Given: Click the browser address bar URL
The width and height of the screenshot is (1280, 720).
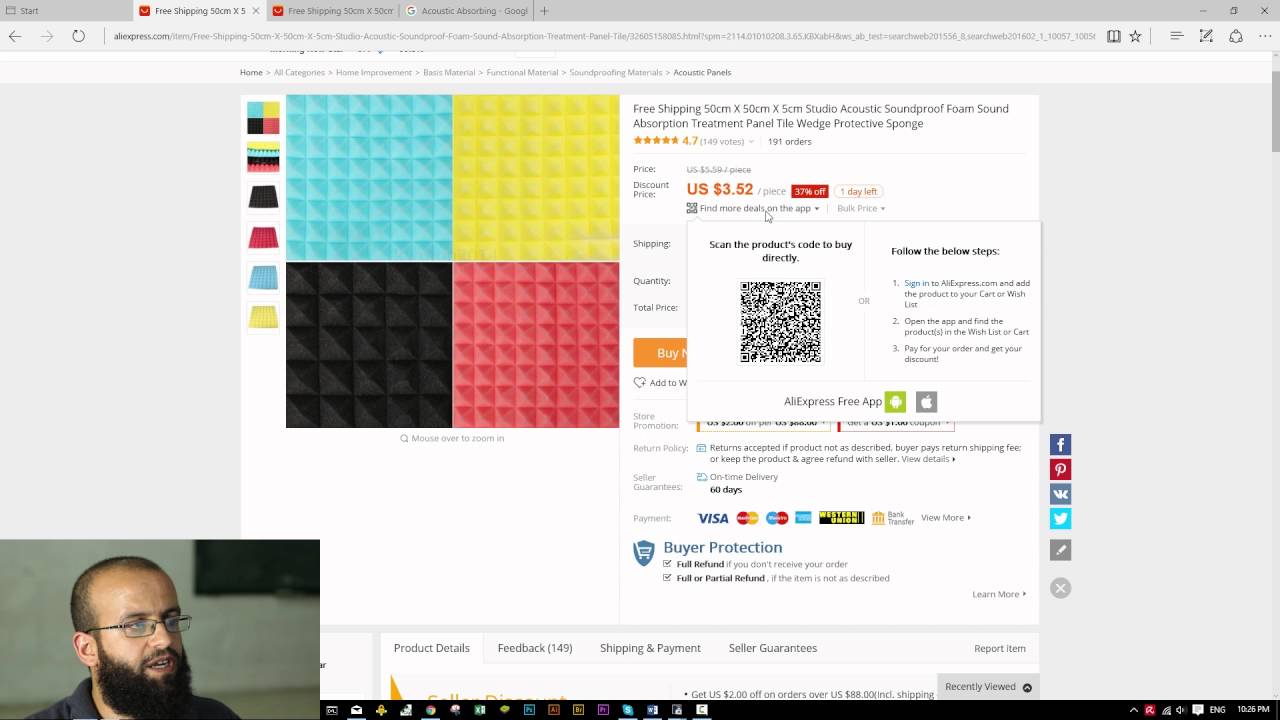Looking at the screenshot, I should [604, 36].
